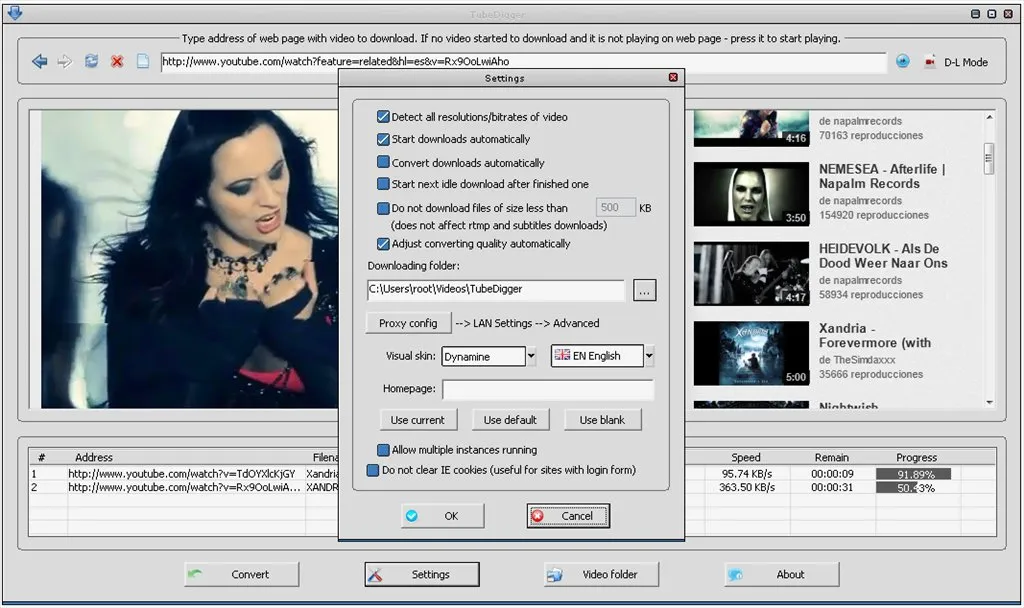
Task: Click Use current homepage button
Action: click(418, 420)
